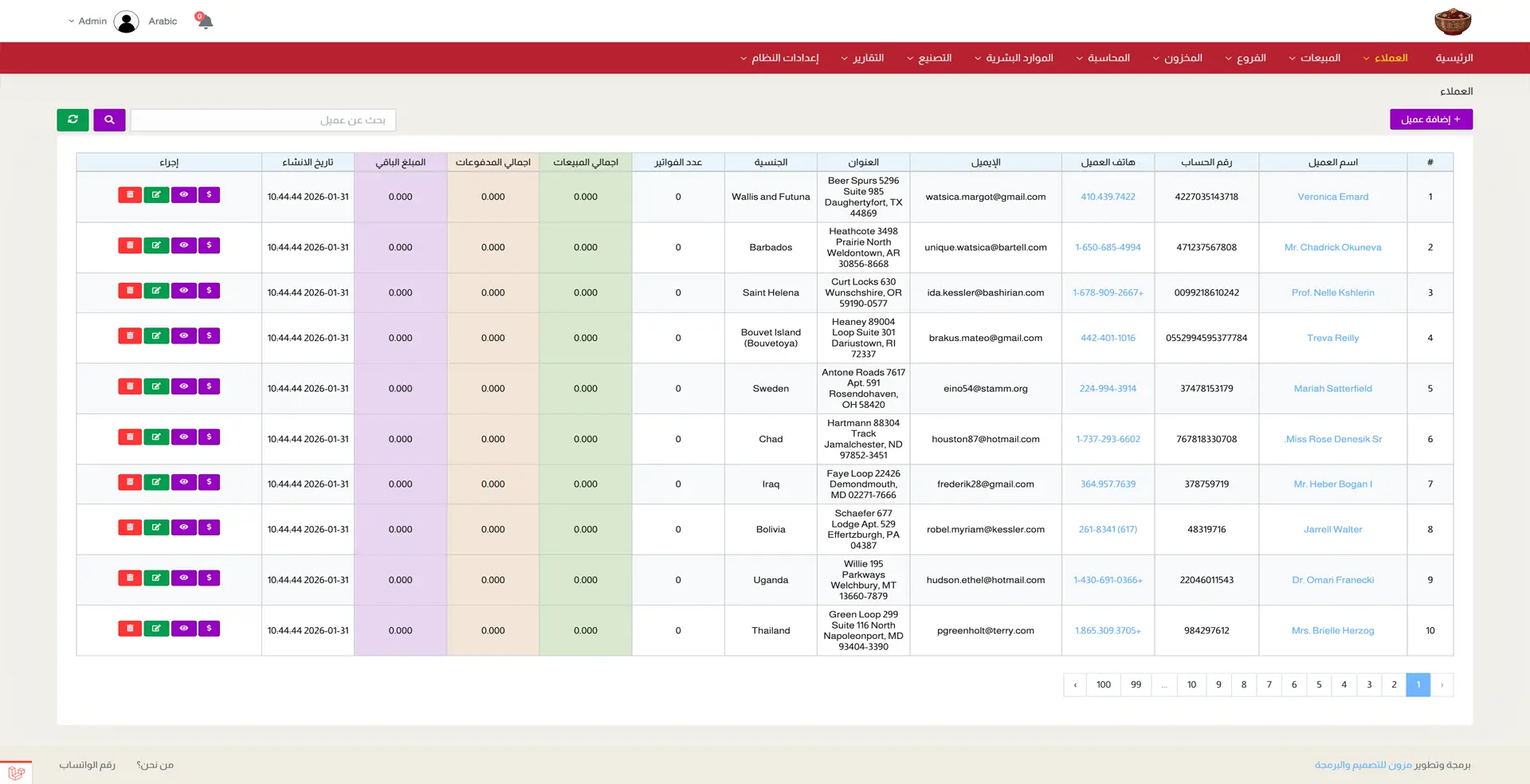The image size is (1530, 784).
Task: Open the notification bell icon
Action: click(205, 22)
